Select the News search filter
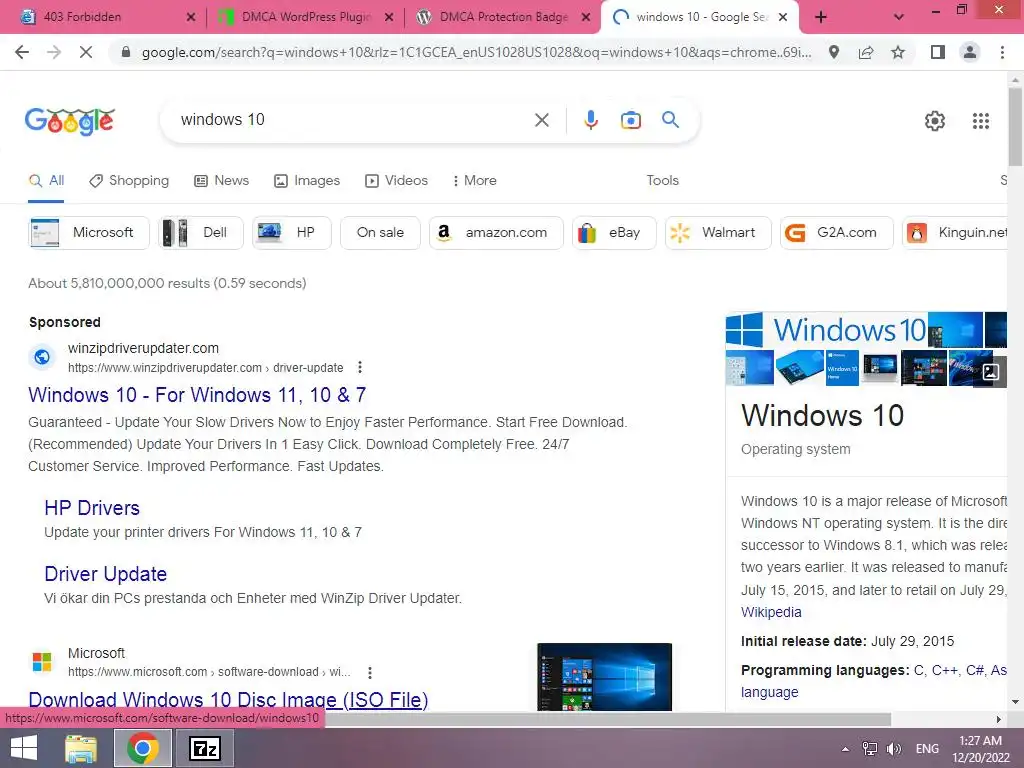1024x768 pixels. (221, 180)
